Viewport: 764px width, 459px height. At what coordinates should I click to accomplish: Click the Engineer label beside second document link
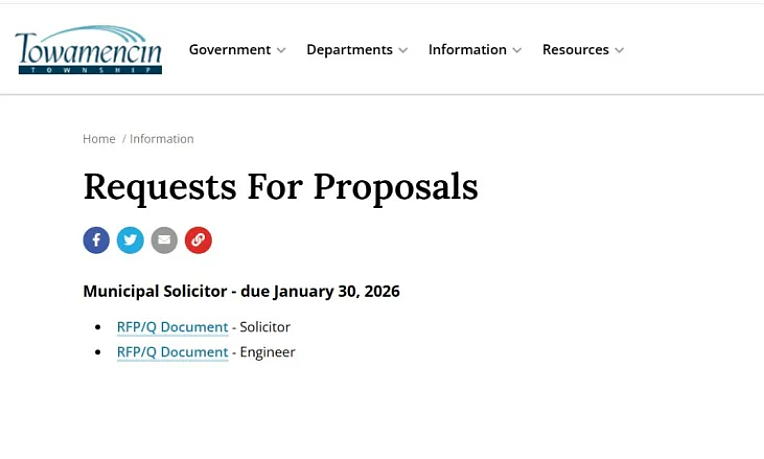pyautogui.click(x=267, y=352)
